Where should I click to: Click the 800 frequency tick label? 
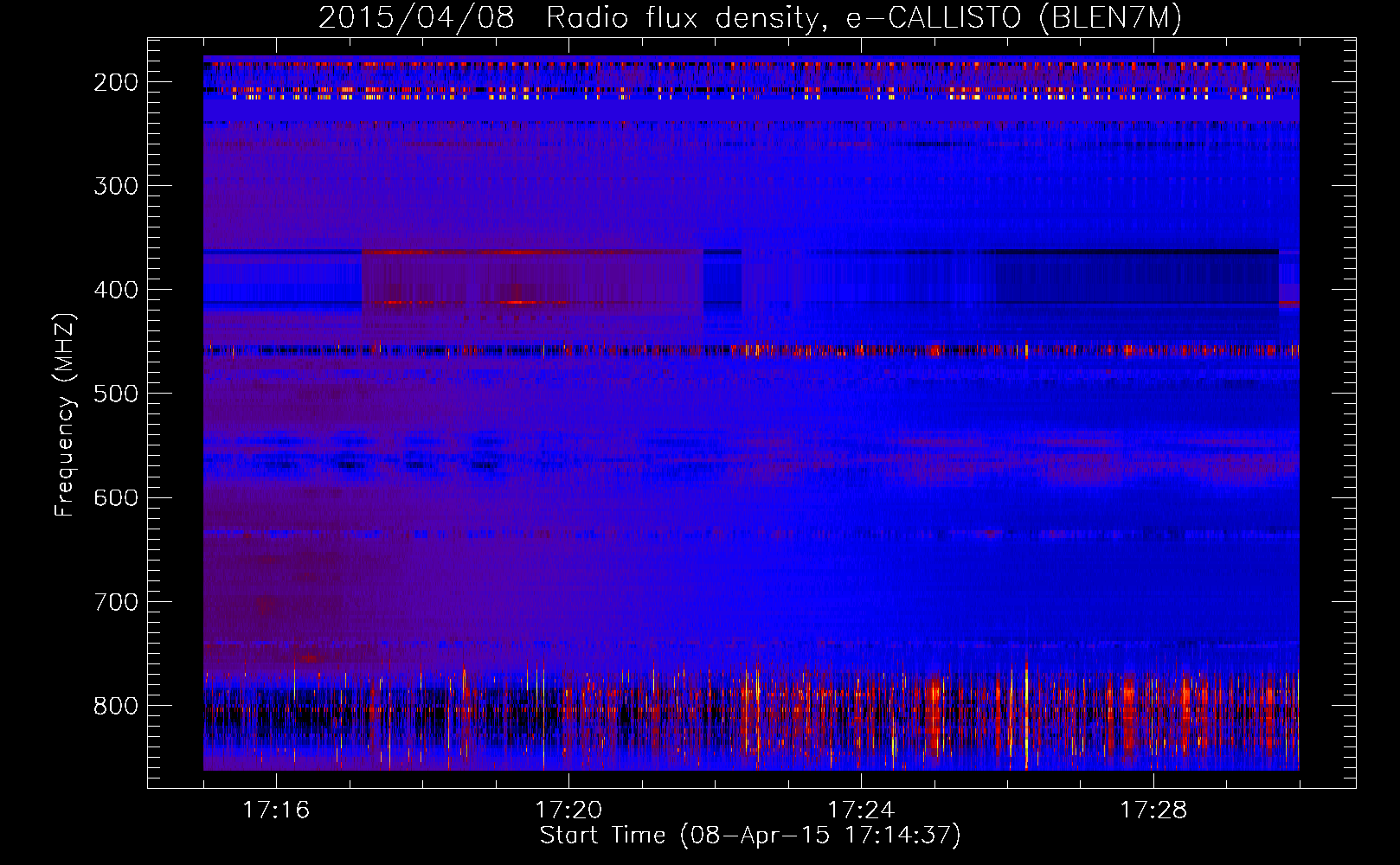click(116, 706)
